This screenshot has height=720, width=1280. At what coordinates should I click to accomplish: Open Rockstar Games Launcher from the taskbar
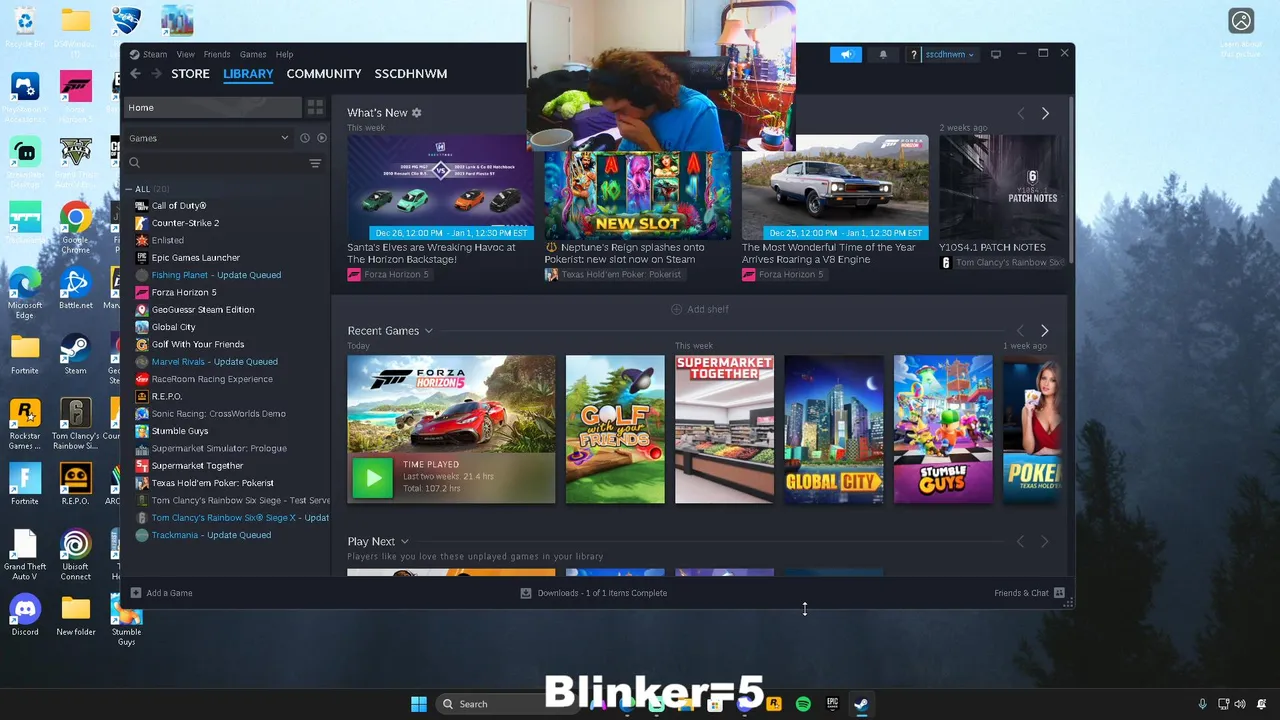773,704
